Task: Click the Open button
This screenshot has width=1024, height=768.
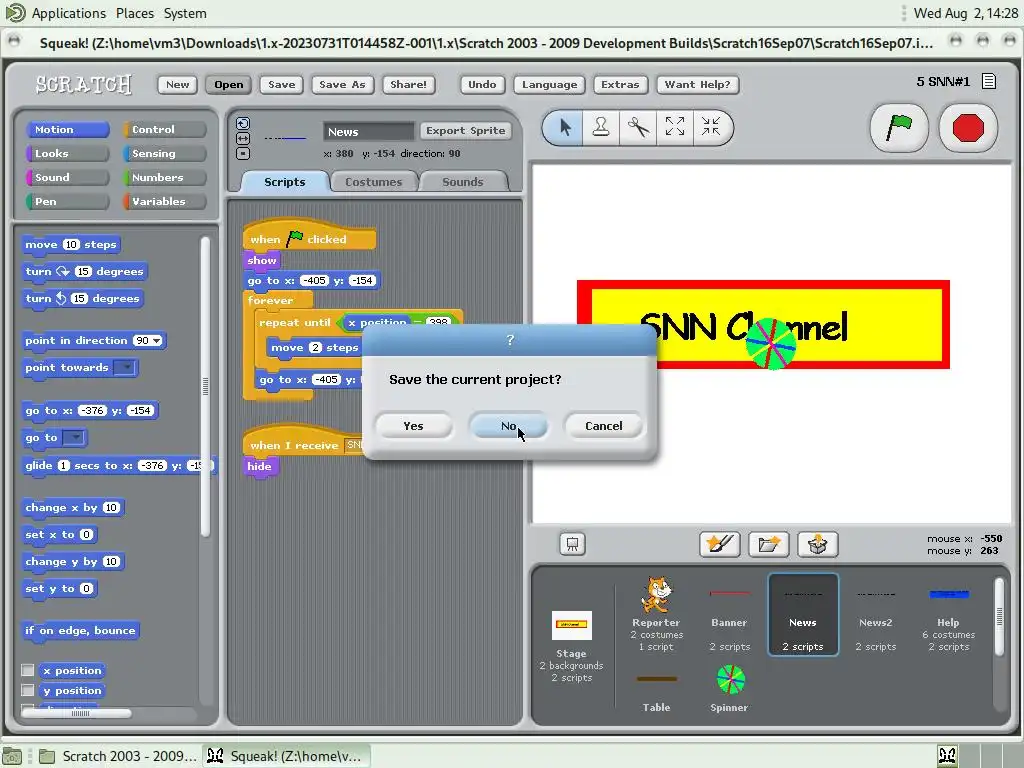Action: [229, 84]
